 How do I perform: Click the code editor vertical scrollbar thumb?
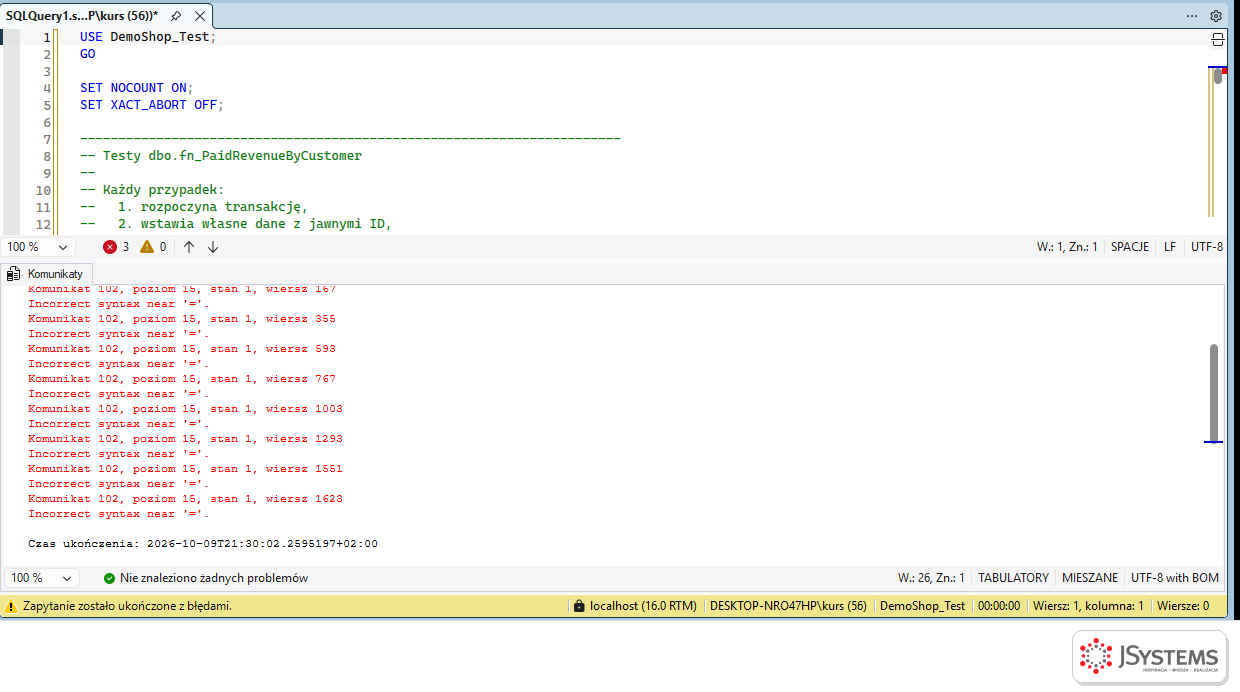1218,76
